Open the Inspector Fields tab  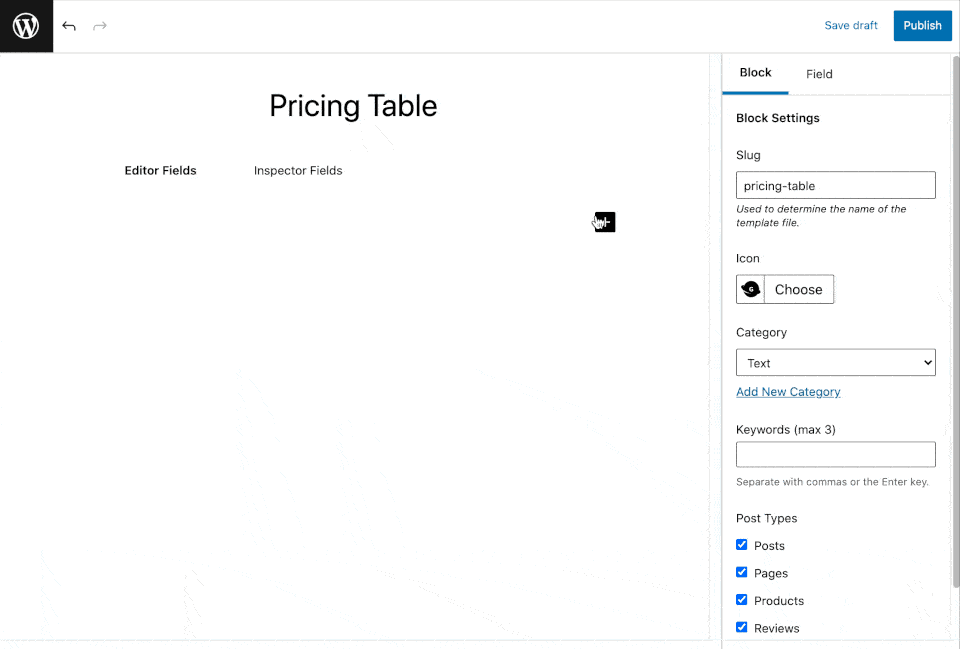pos(298,171)
